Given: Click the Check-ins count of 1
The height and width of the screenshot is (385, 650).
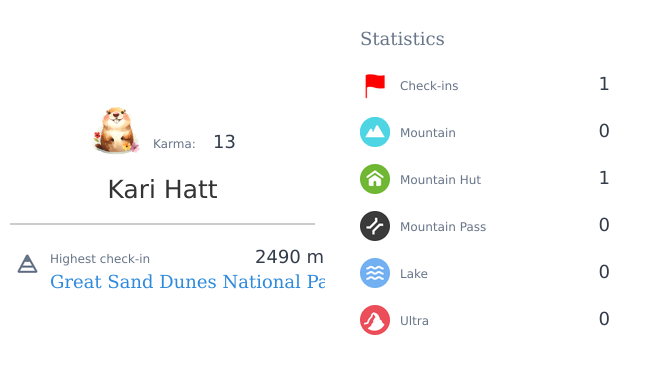Looking at the screenshot, I should point(604,84).
